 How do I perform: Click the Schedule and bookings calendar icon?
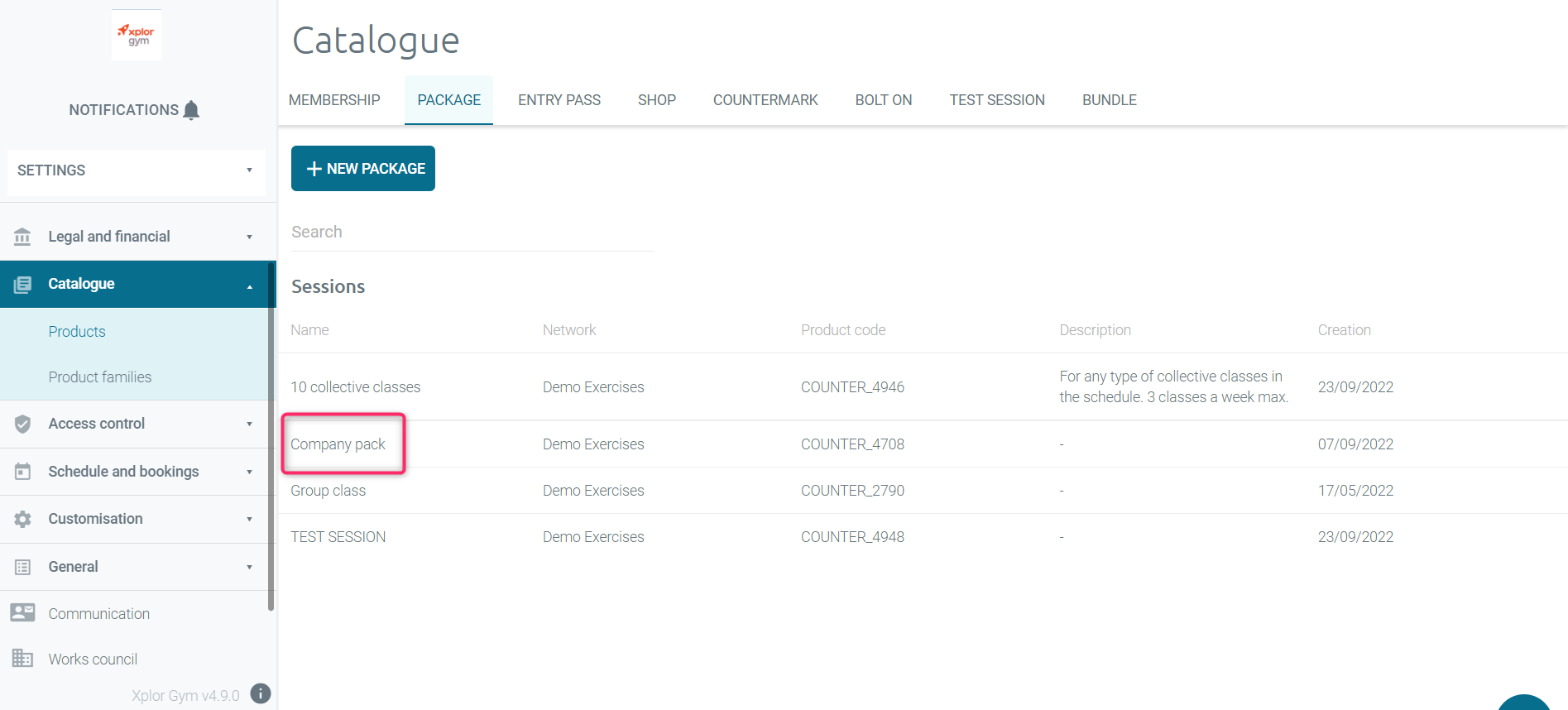click(22, 472)
